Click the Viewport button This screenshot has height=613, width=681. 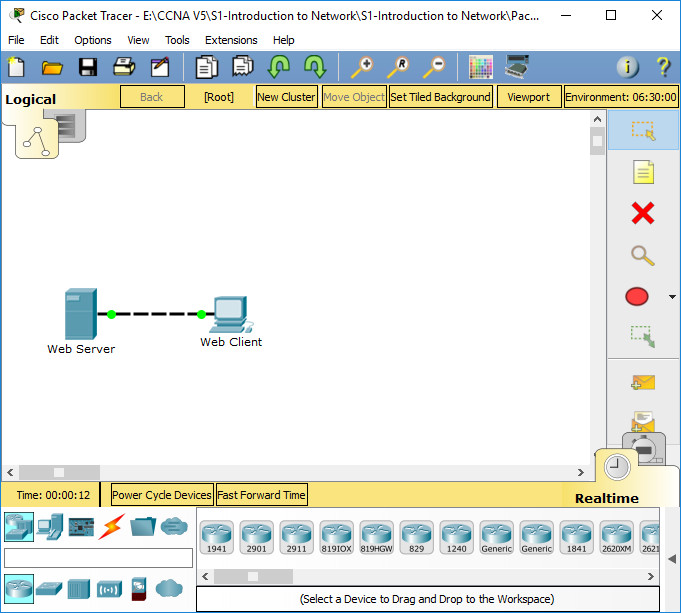point(529,97)
